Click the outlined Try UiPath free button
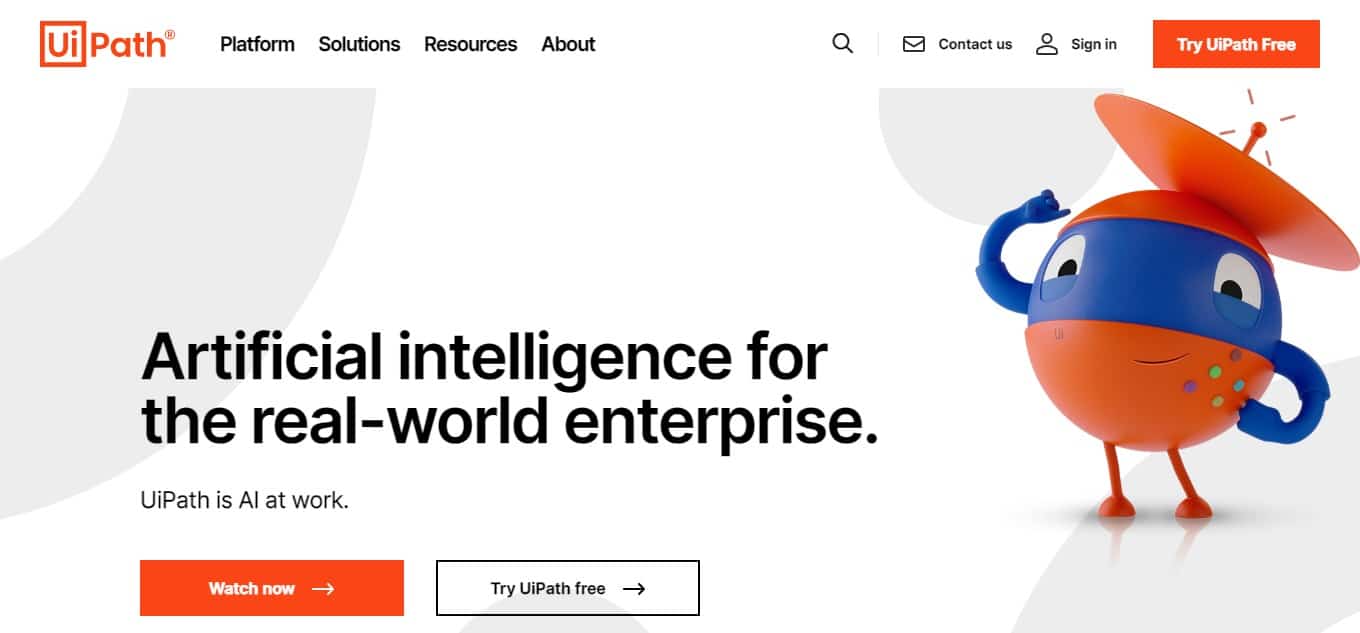 coord(566,588)
